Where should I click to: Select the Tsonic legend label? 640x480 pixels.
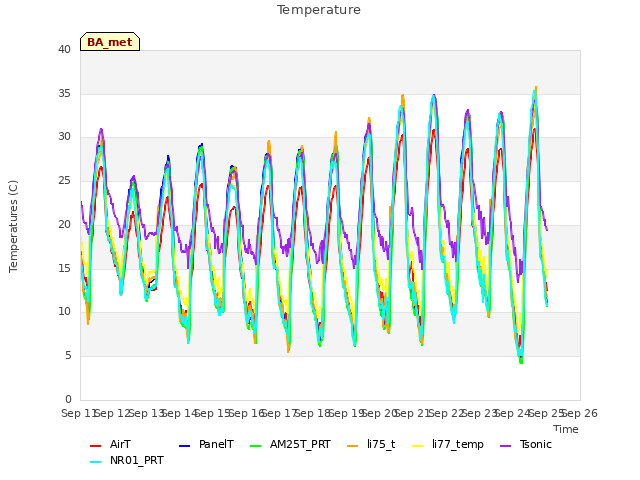[536, 444]
